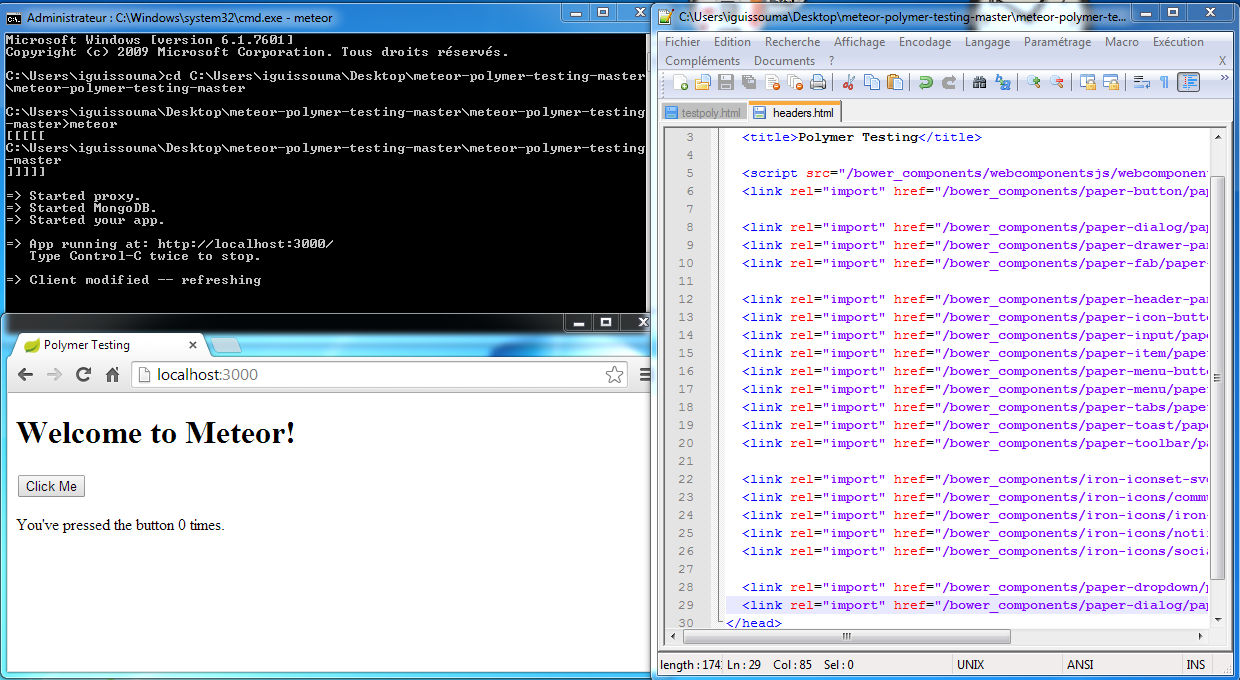1240x680 pixels.
Task: Bookmark the page with the star icon
Action: (614, 375)
